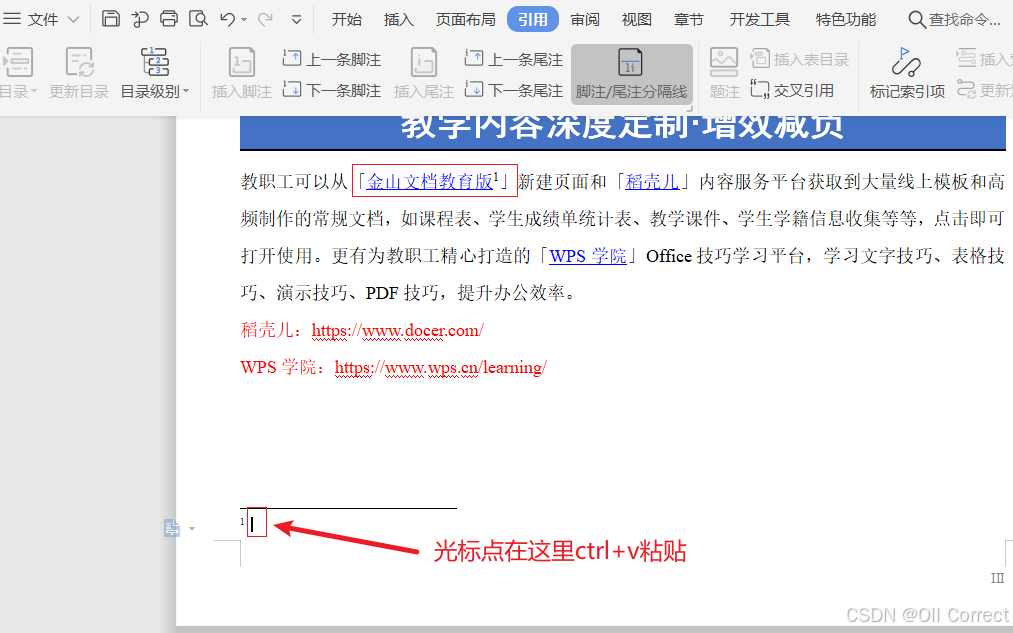Click the paste options icon beside footnote
1013x633 pixels.
tap(172, 528)
